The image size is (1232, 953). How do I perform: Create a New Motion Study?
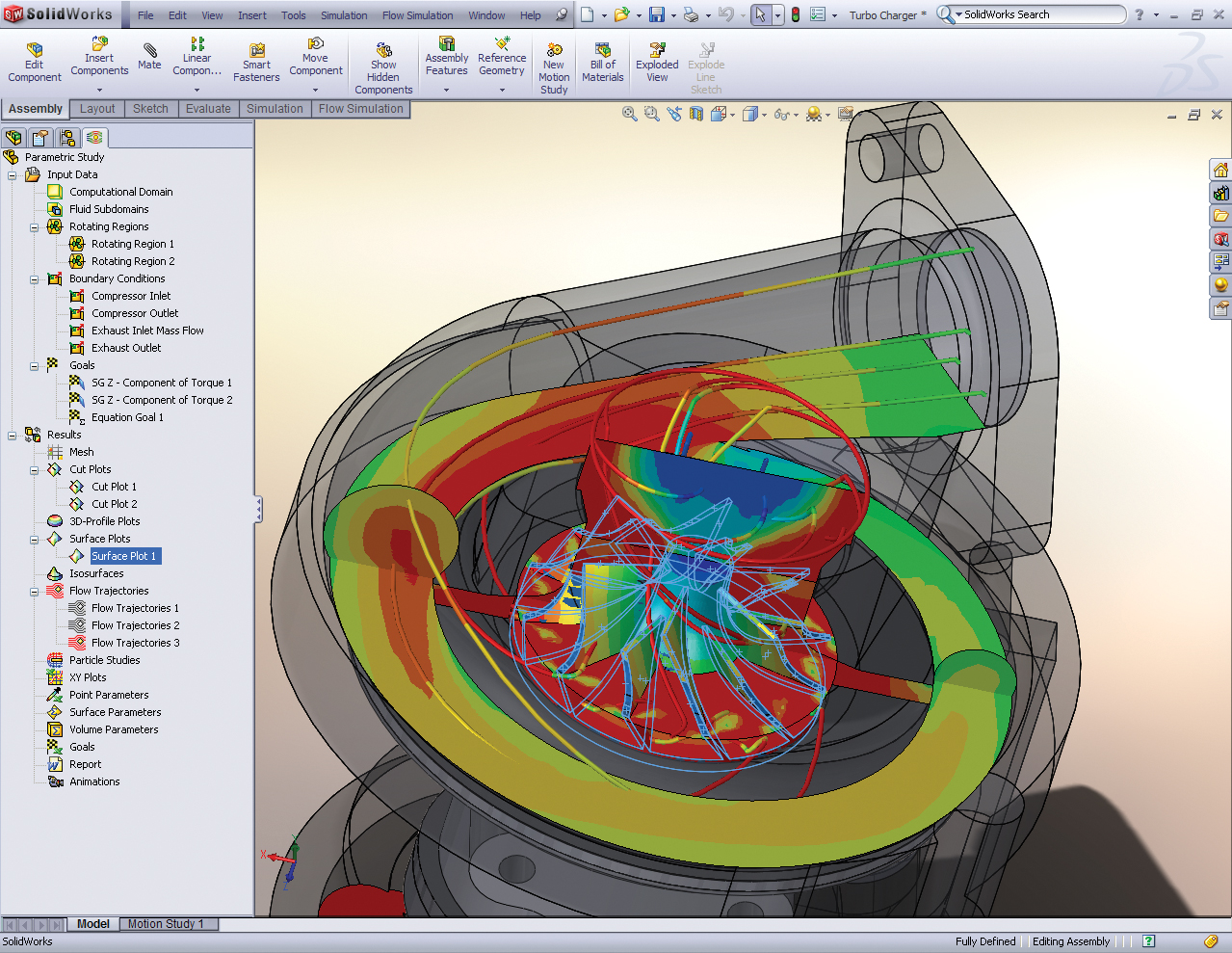tap(553, 58)
